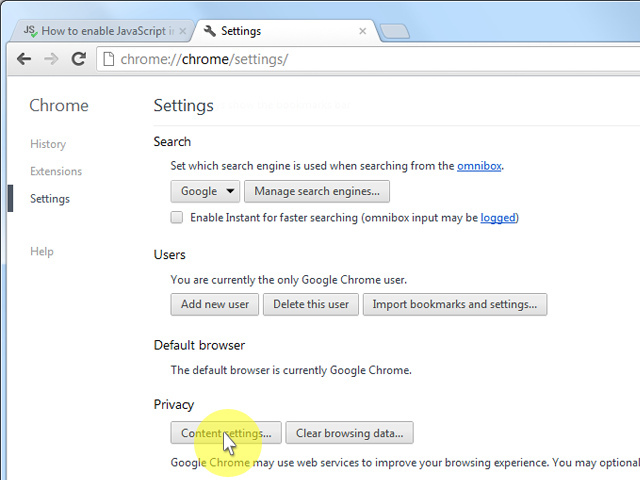Image resolution: width=640 pixels, height=480 pixels.
Task: Open a new tab with new-tab button
Action: tap(395, 31)
